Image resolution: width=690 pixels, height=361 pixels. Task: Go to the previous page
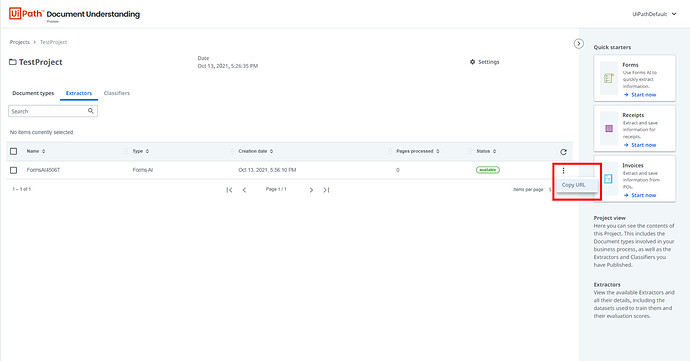pyautogui.click(x=244, y=190)
